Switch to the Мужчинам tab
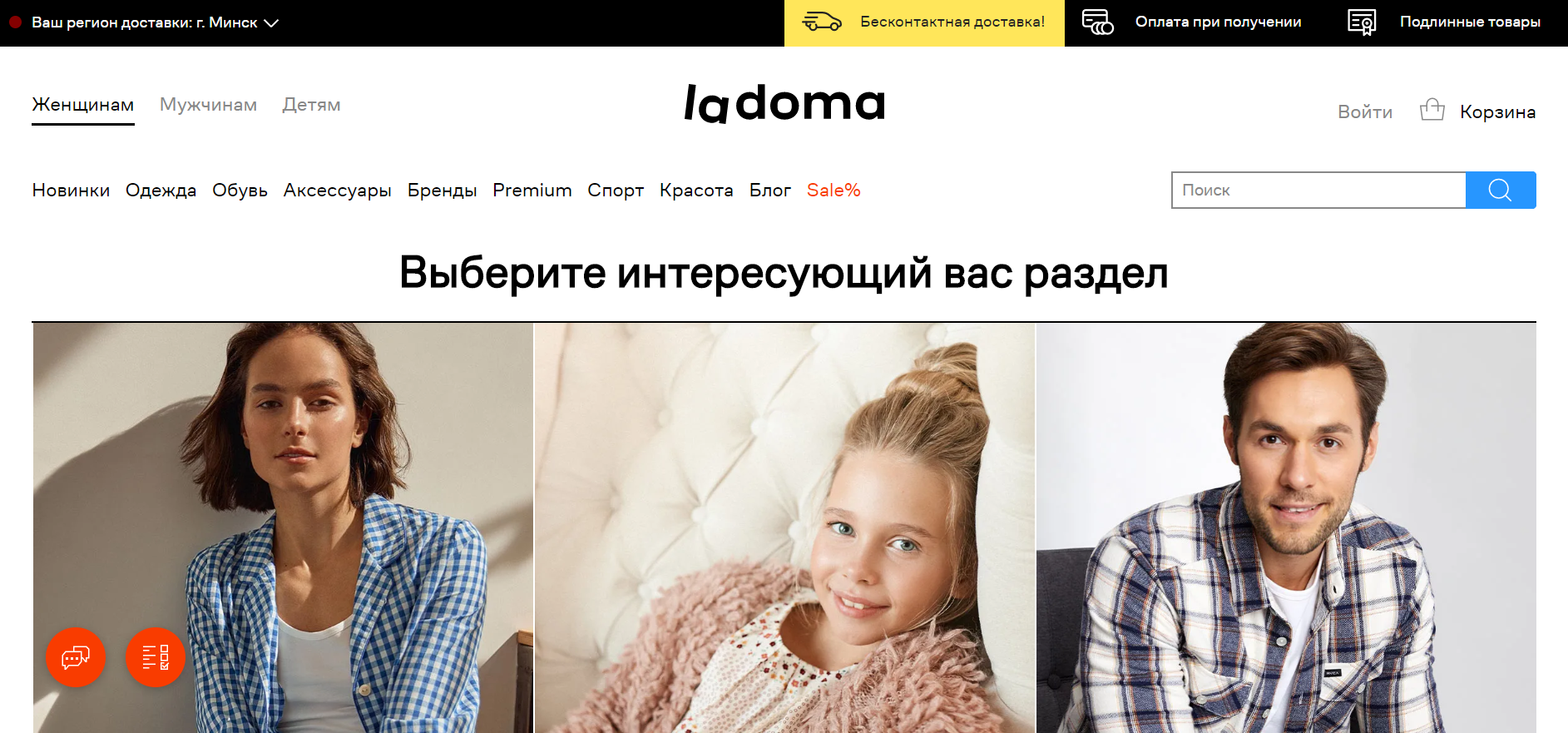Viewport: 1568px width, 733px height. click(x=208, y=105)
